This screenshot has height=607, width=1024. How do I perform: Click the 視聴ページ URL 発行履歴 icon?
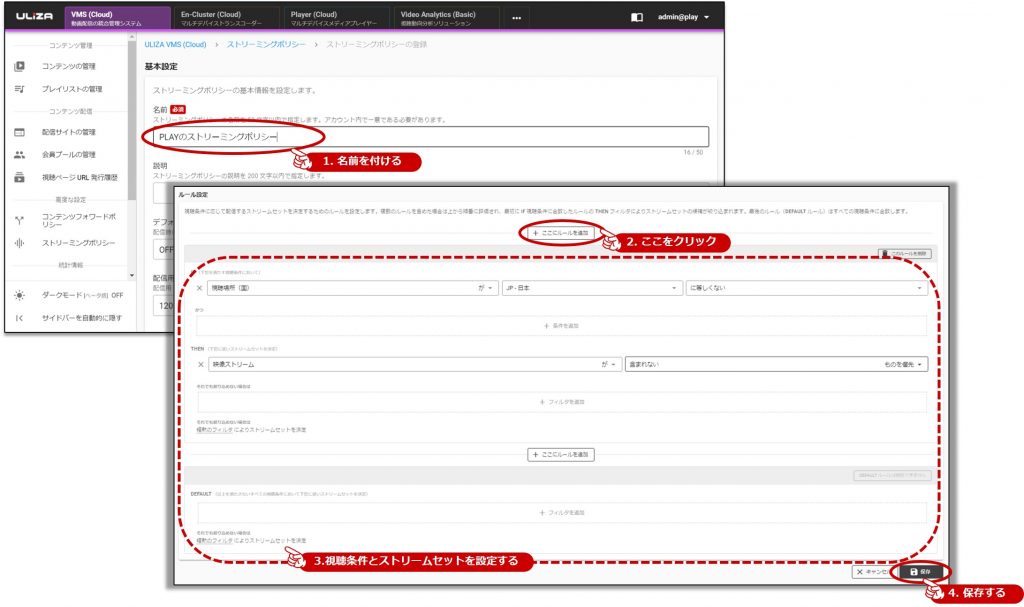pos(19,178)
